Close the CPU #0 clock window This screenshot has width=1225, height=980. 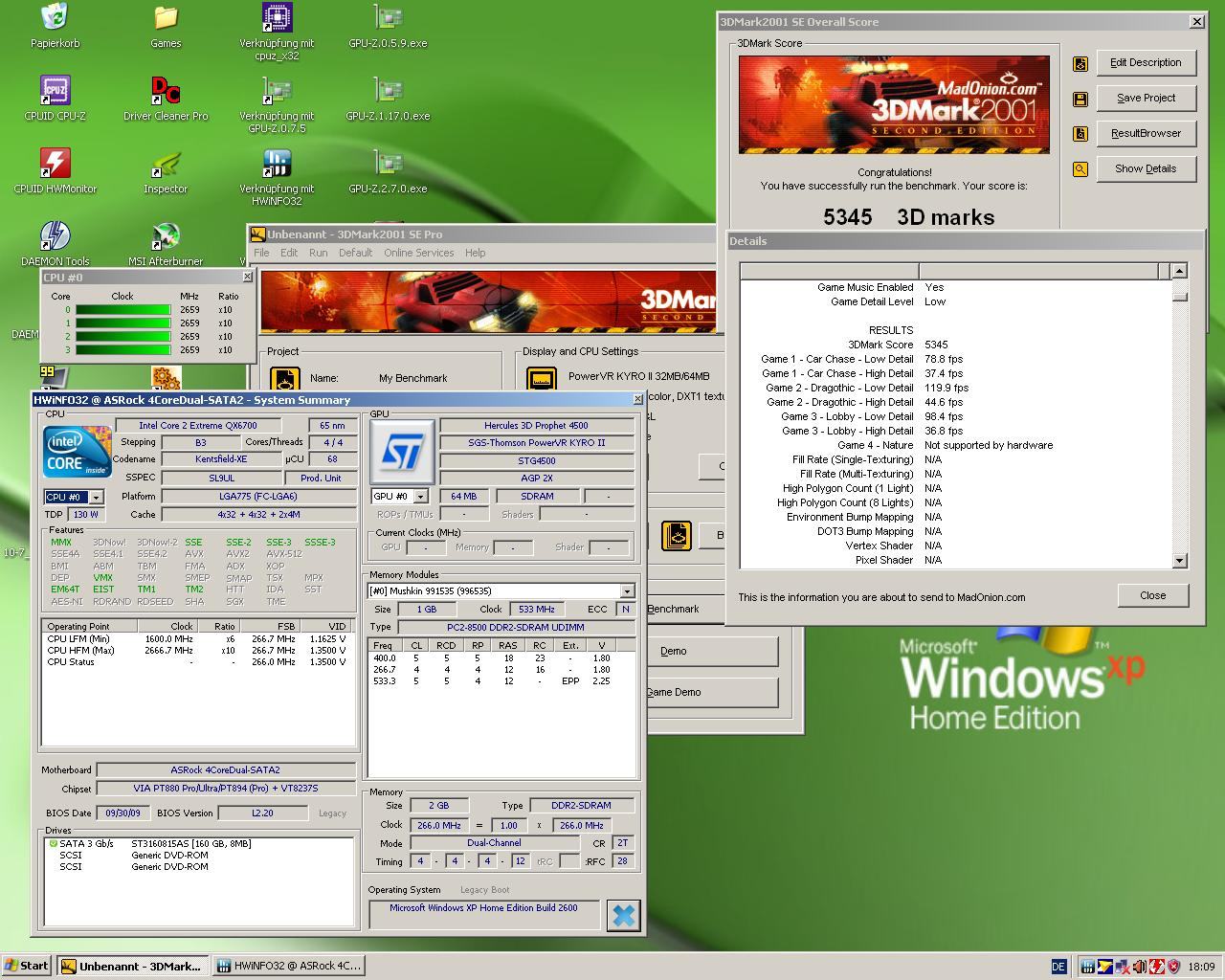247,278
